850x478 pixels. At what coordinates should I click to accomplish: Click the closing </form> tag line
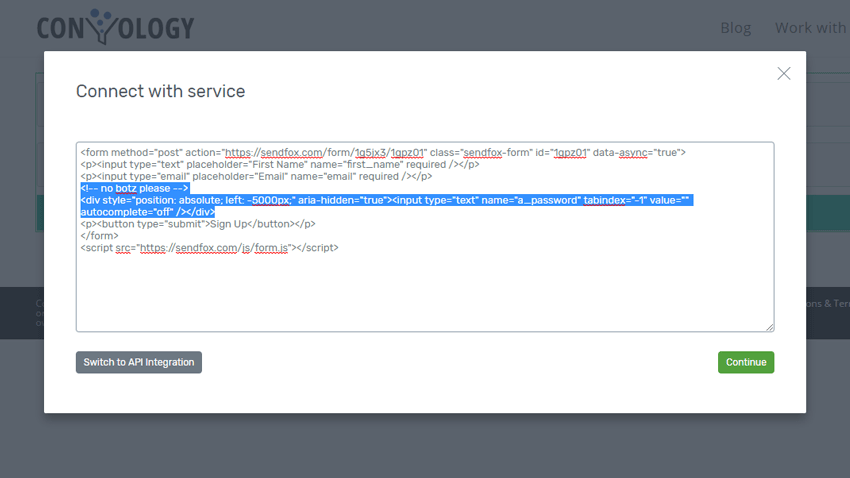[x=99, y=236]
